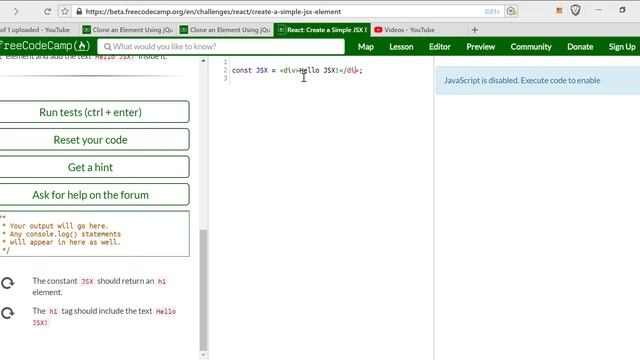Switch to second 'Clone an Element Using jQu' tab
640x360 pixels.
[225, 30]
